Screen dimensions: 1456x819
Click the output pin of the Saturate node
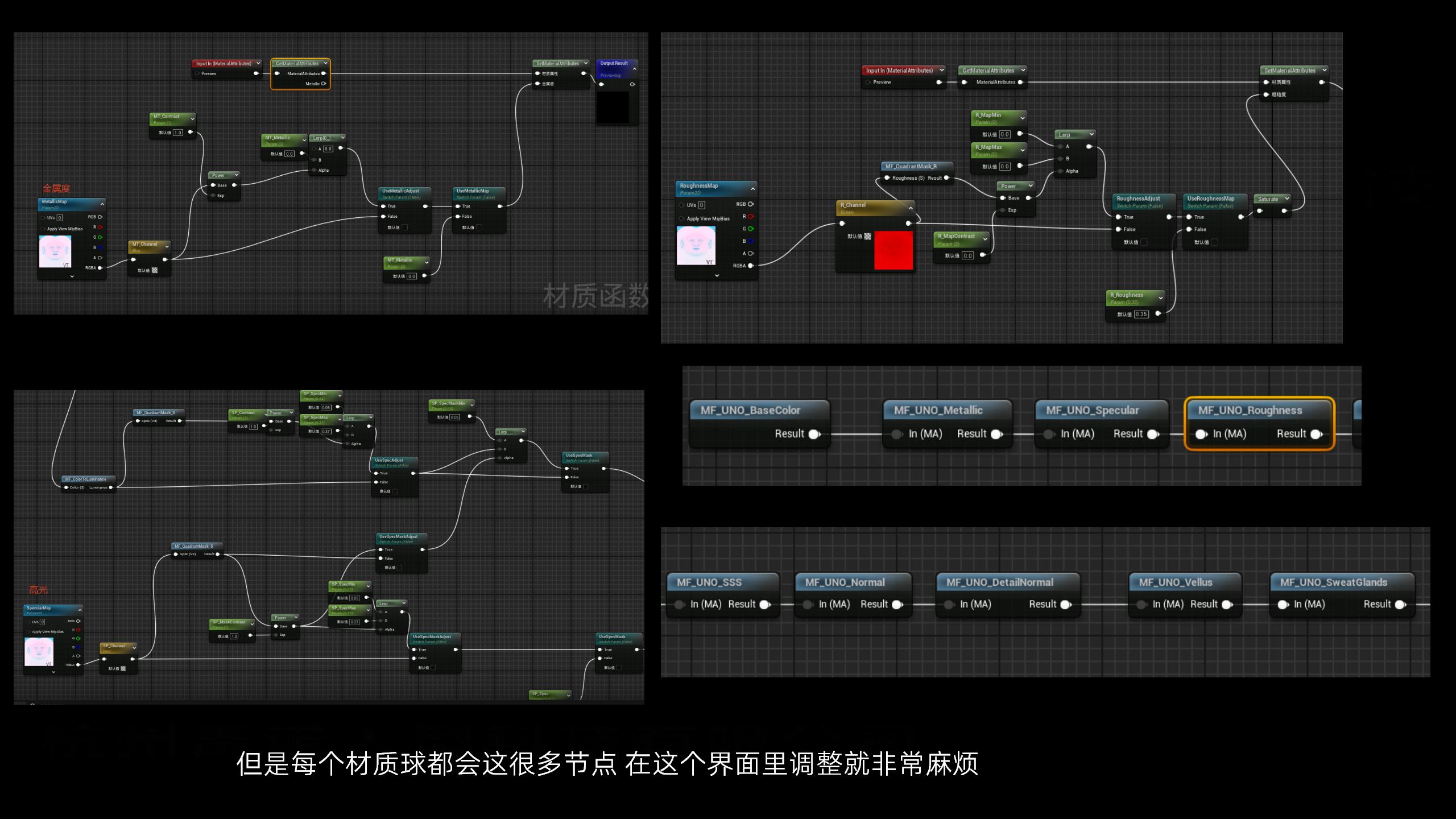pos(1284,211)
